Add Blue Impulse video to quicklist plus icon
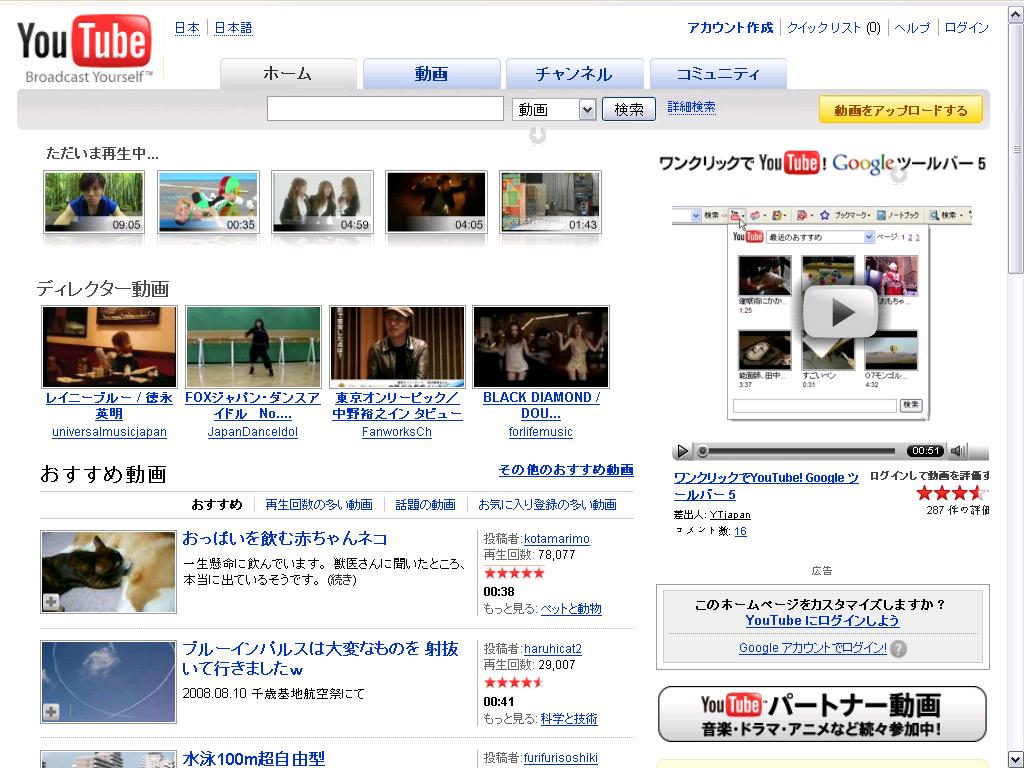Screen dimensions: 1024x768 51,712
